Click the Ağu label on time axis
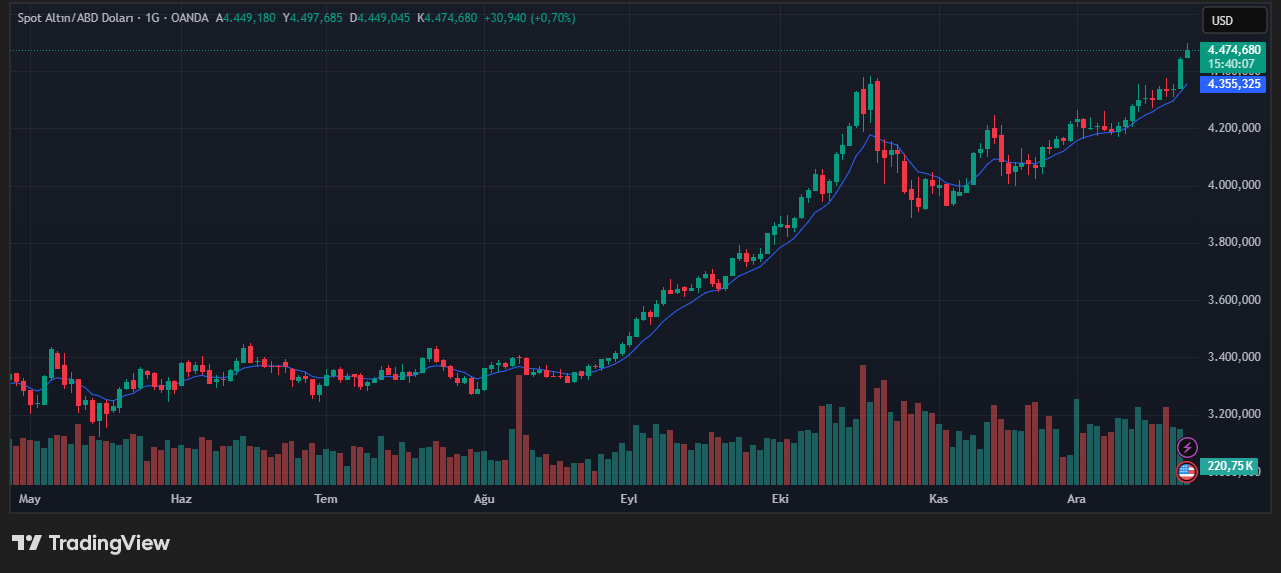1281x573 pixels. (x=484, y=498)
